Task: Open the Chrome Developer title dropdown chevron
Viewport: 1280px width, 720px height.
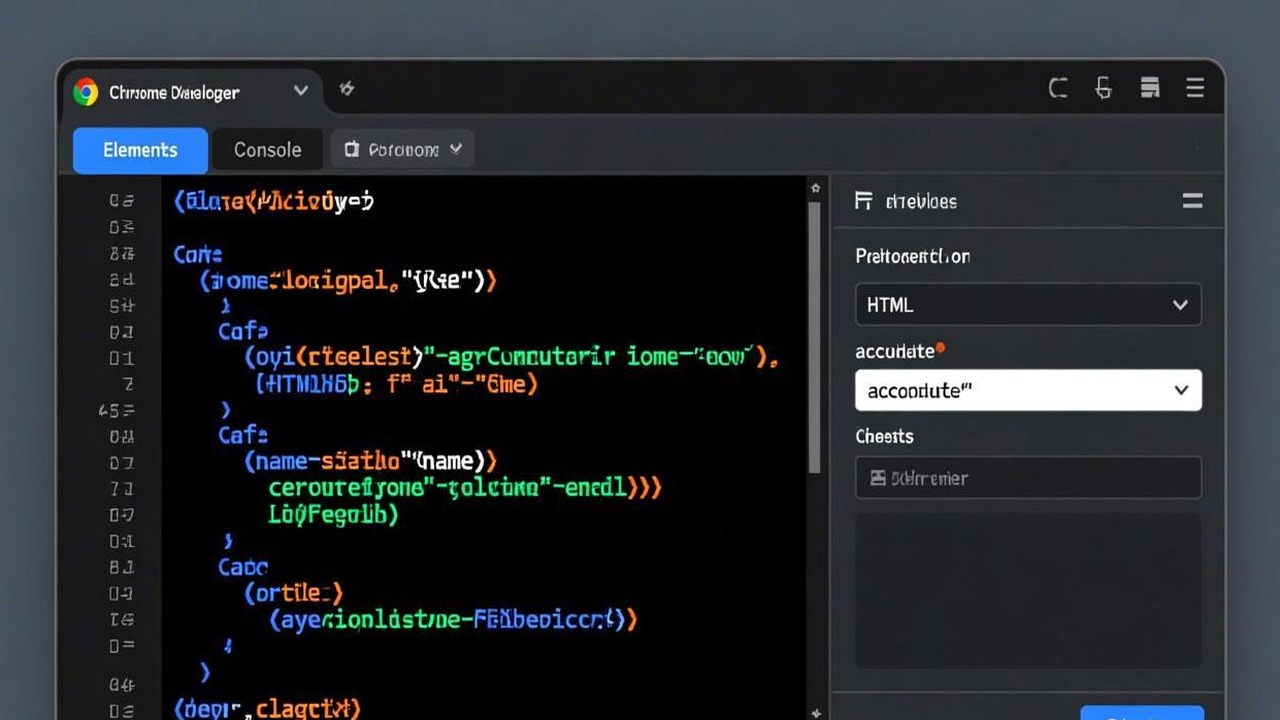Action: point(300,91)
